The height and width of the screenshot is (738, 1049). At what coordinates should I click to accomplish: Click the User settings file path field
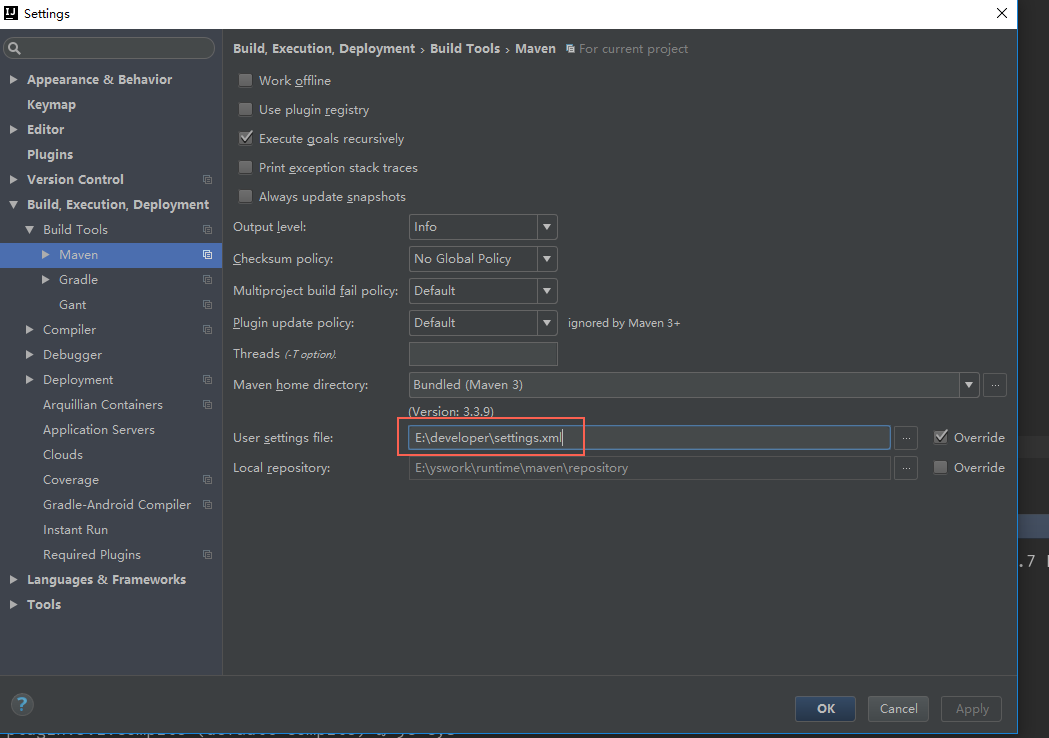[650, 438]
